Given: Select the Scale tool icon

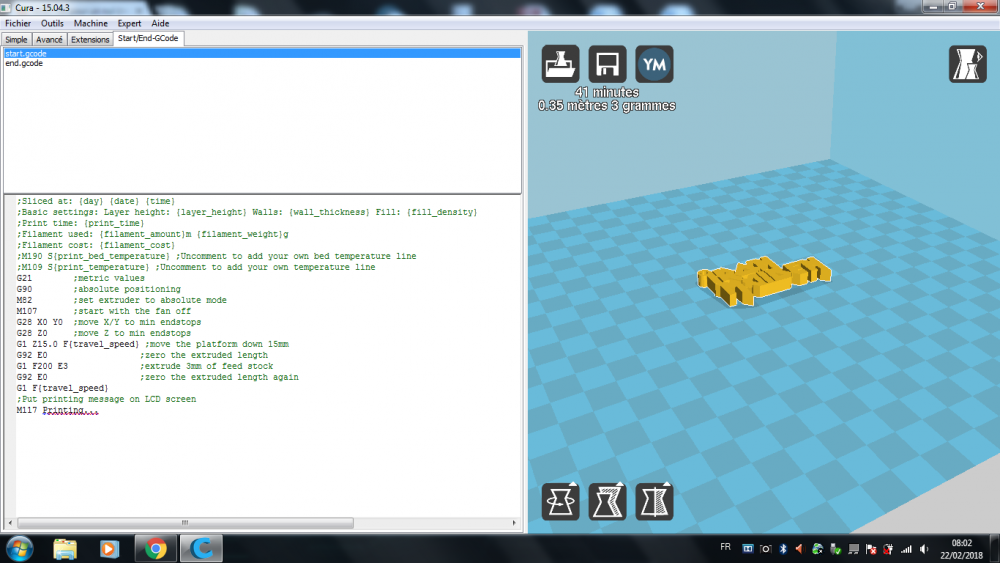Looking at the screenshot, I should 607,501.
